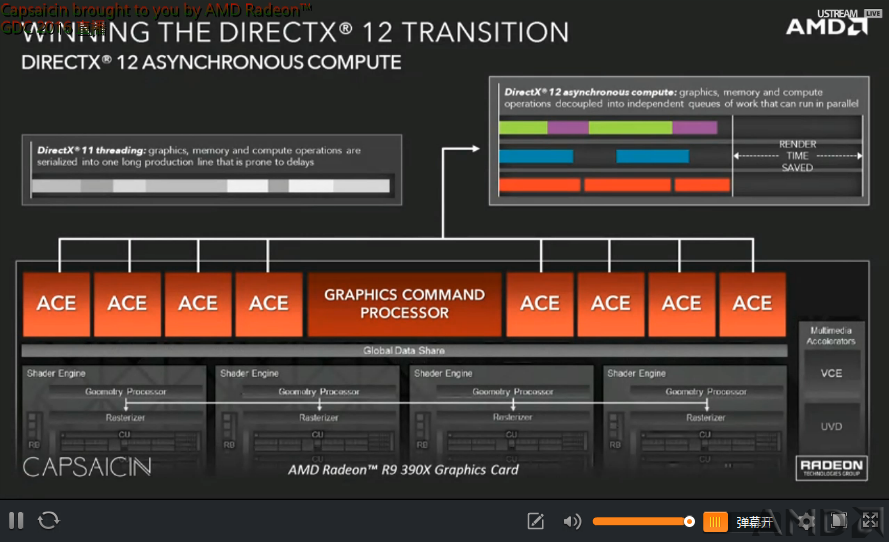Click the CAPSAICIN logo text

pos(87,467)
